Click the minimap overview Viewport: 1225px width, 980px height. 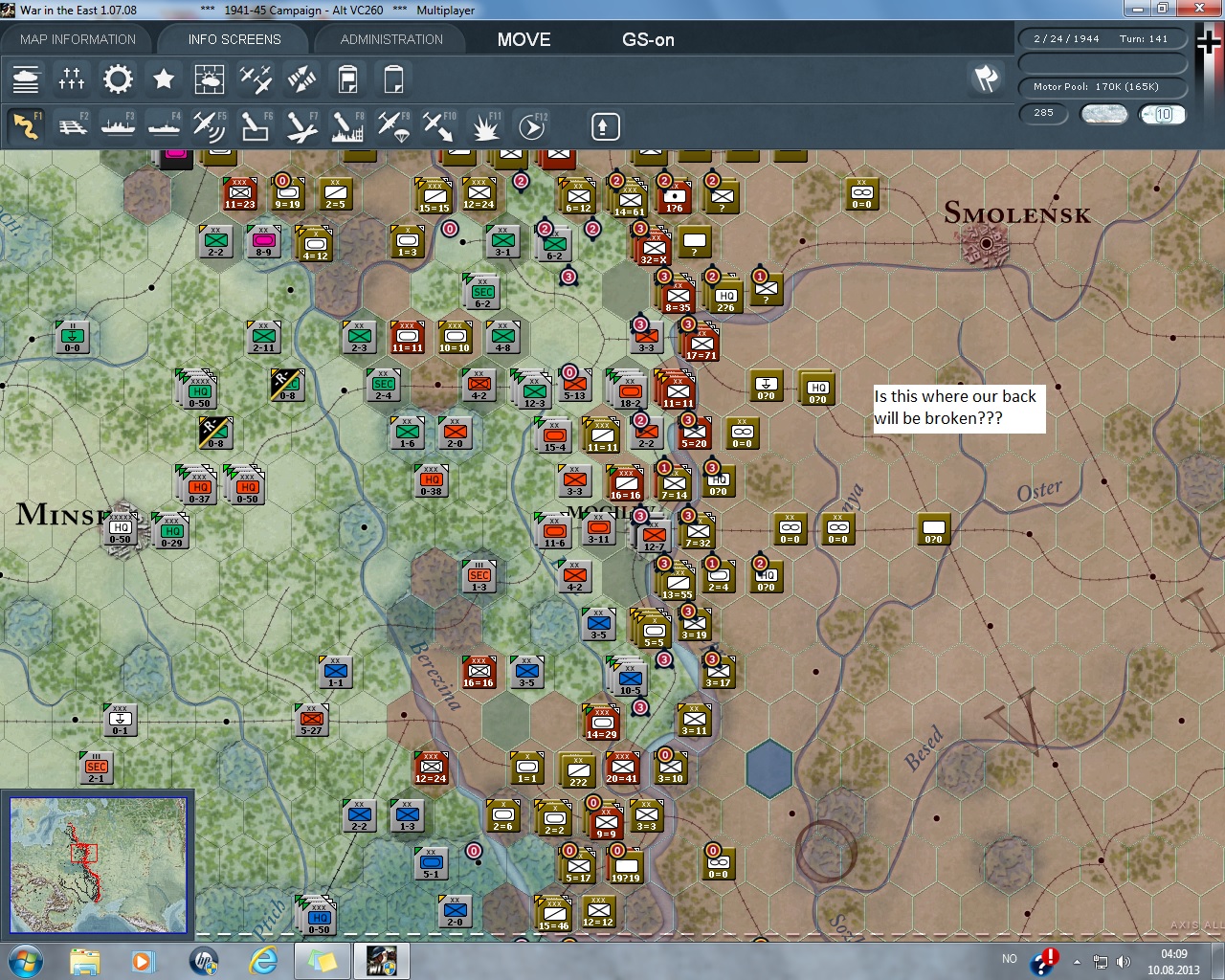(x=98, y=864)
